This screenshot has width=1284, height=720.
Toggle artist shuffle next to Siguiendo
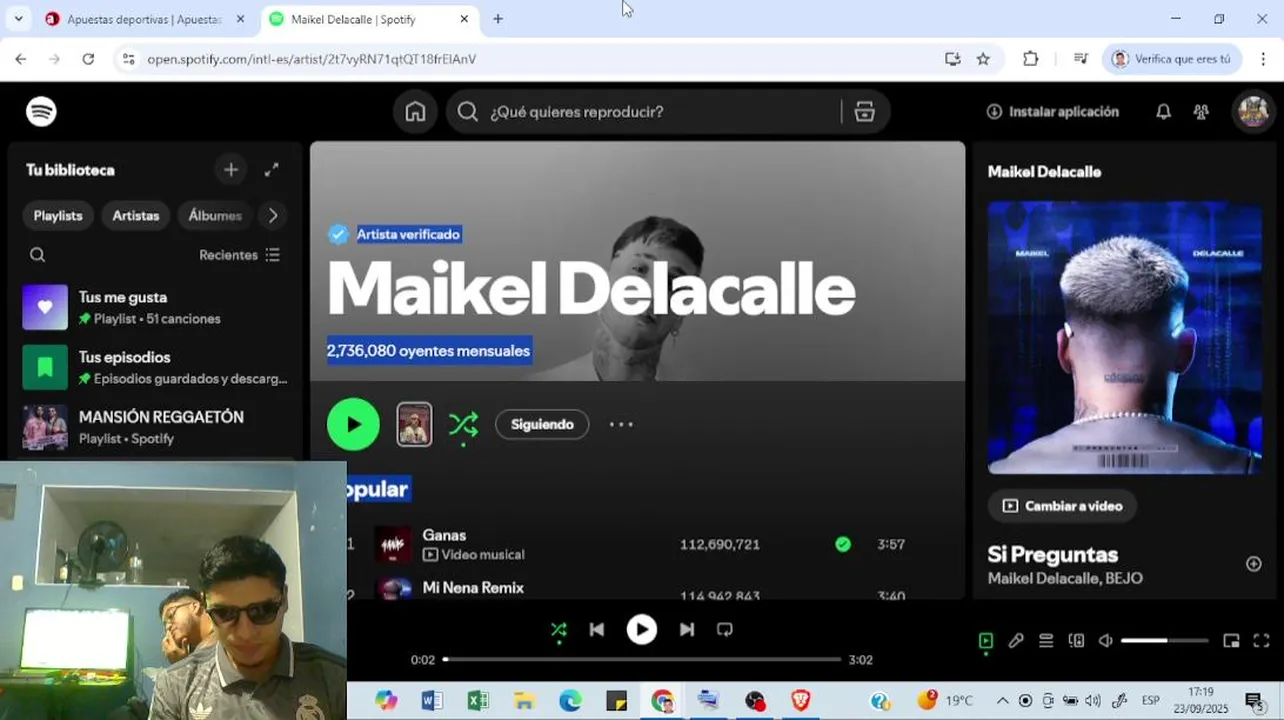pos(463,424)
